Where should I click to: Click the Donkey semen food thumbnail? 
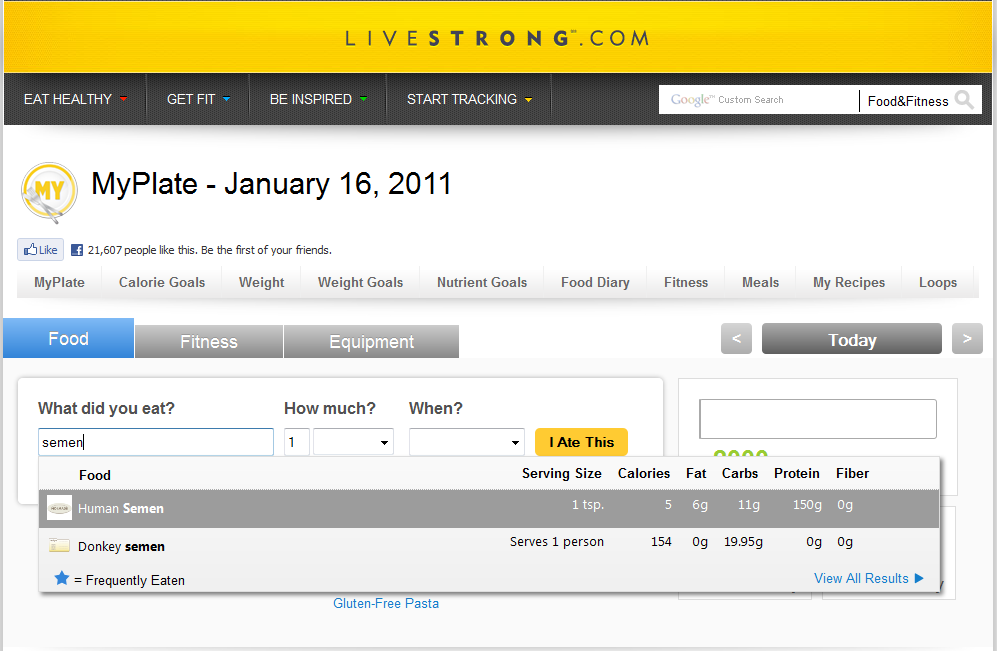click(x=59, y=545)
